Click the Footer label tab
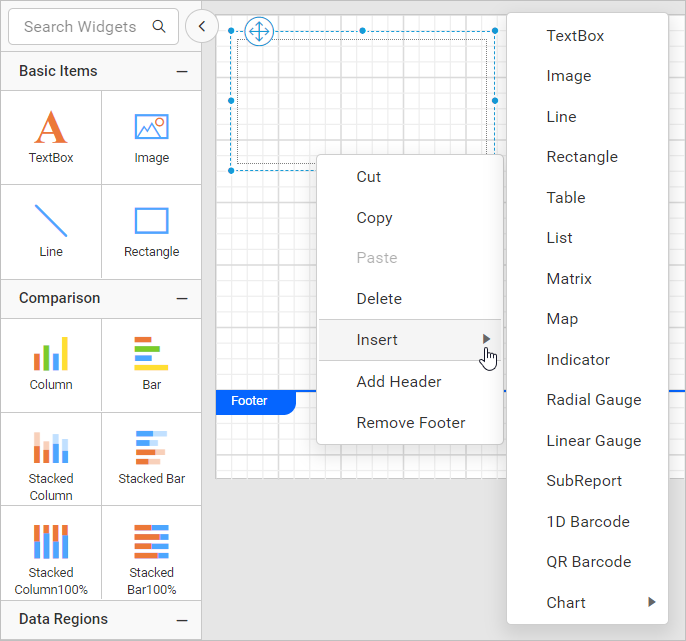 pos(250,401)
